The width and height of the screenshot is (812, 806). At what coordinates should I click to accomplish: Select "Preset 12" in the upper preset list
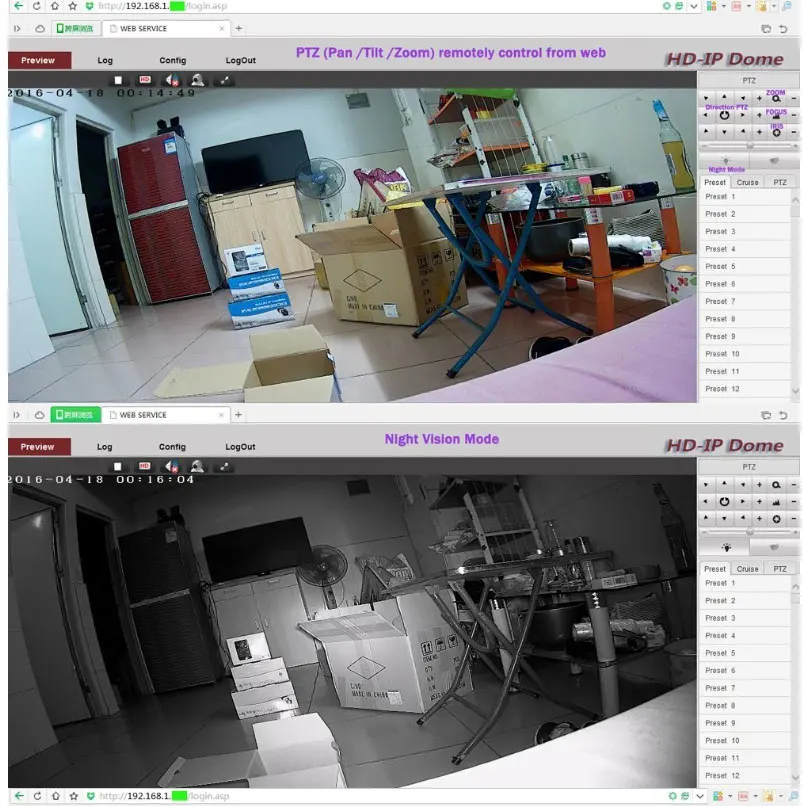pyautogui.click(x=745, y=389)
